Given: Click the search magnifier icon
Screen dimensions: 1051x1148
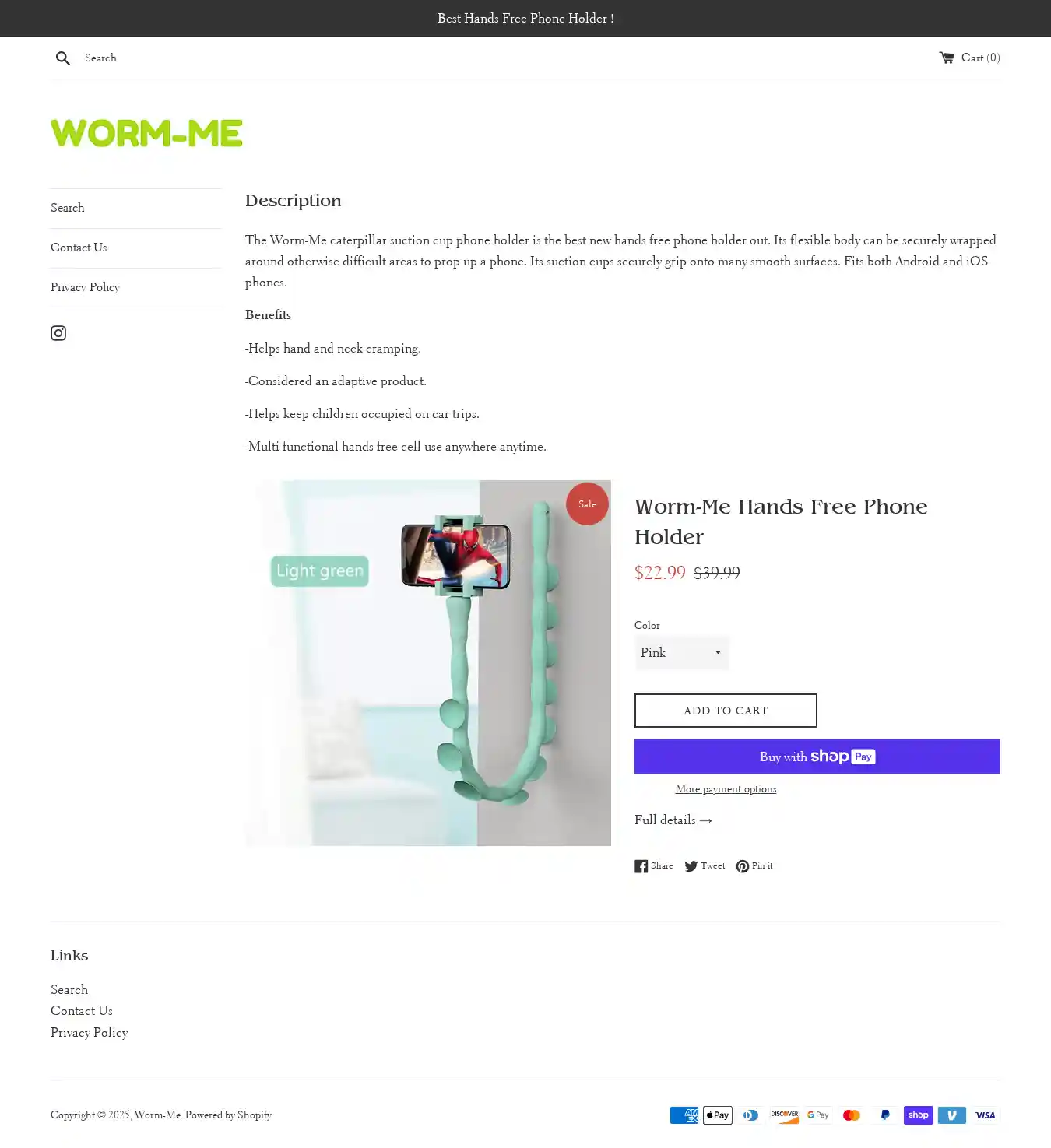Looking at the screenshot, I should pos(63,58).
